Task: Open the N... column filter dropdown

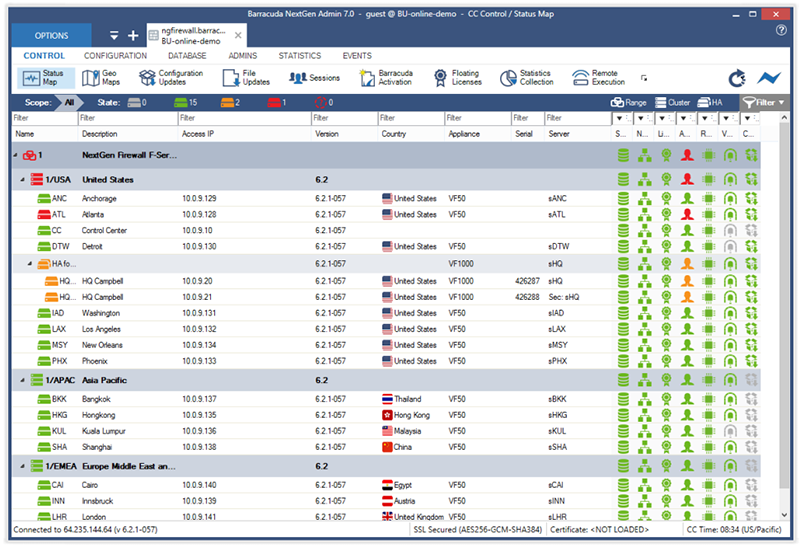Action: click(641, 118)
